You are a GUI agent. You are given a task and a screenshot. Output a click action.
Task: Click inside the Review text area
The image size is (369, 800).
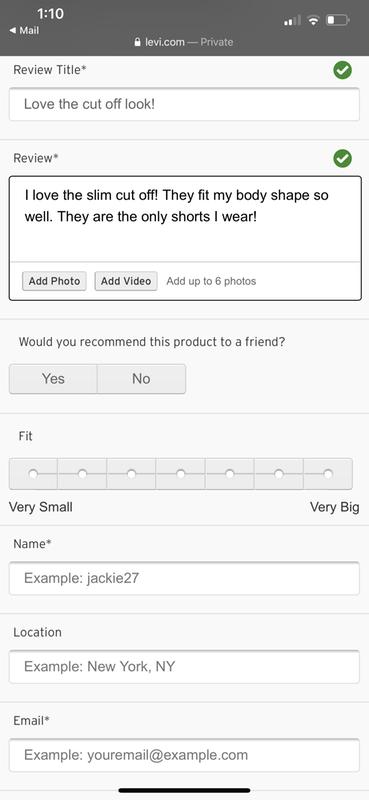[x=185, y=219]
